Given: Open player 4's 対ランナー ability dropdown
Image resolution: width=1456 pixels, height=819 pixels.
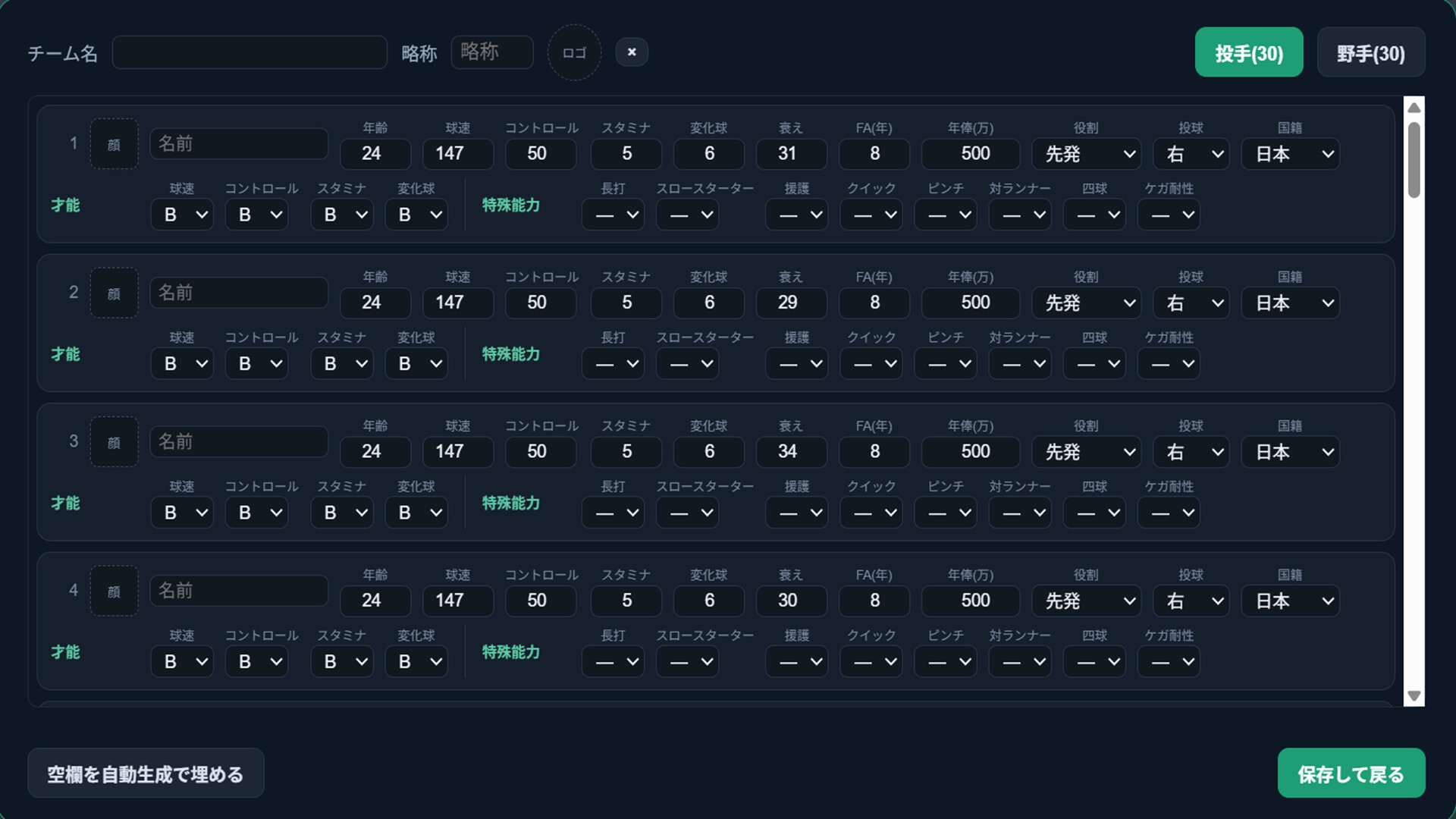Looking at the screenshot, I should pyautogui.click(x=1020, y=662).
